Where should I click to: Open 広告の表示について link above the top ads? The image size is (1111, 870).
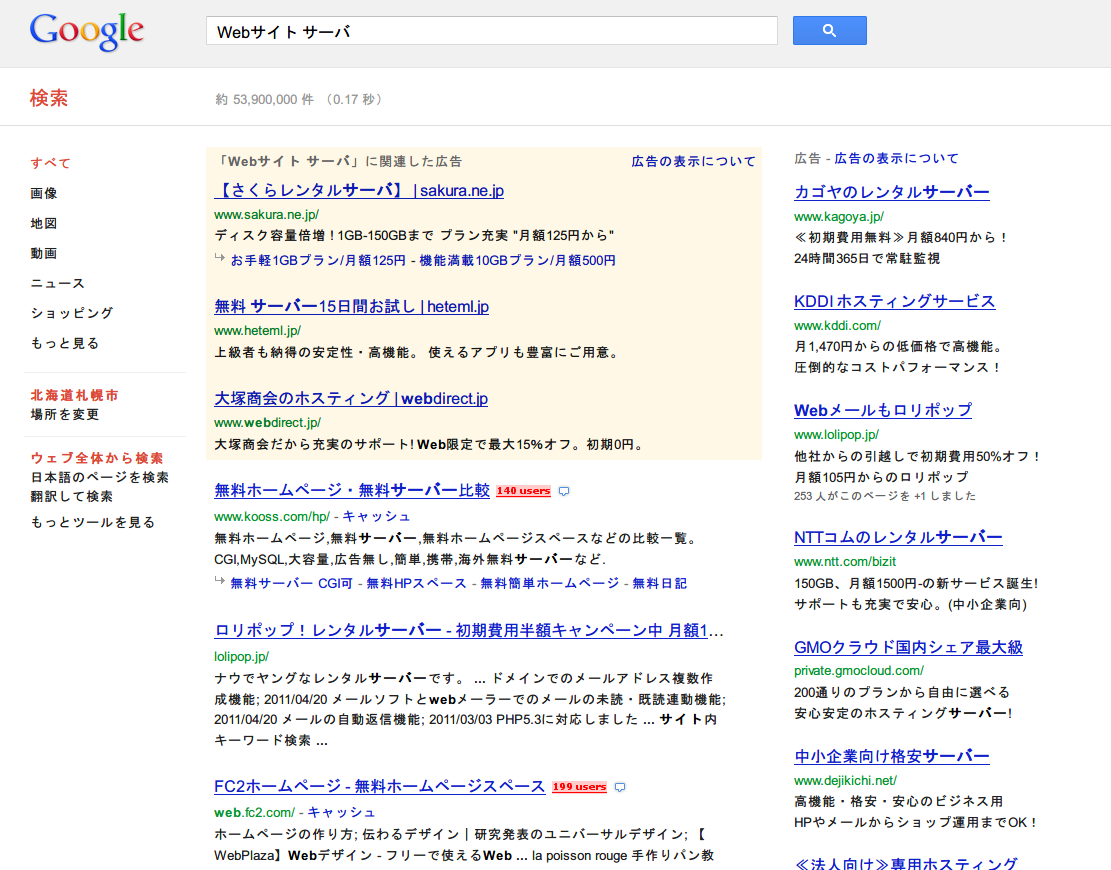694,162
